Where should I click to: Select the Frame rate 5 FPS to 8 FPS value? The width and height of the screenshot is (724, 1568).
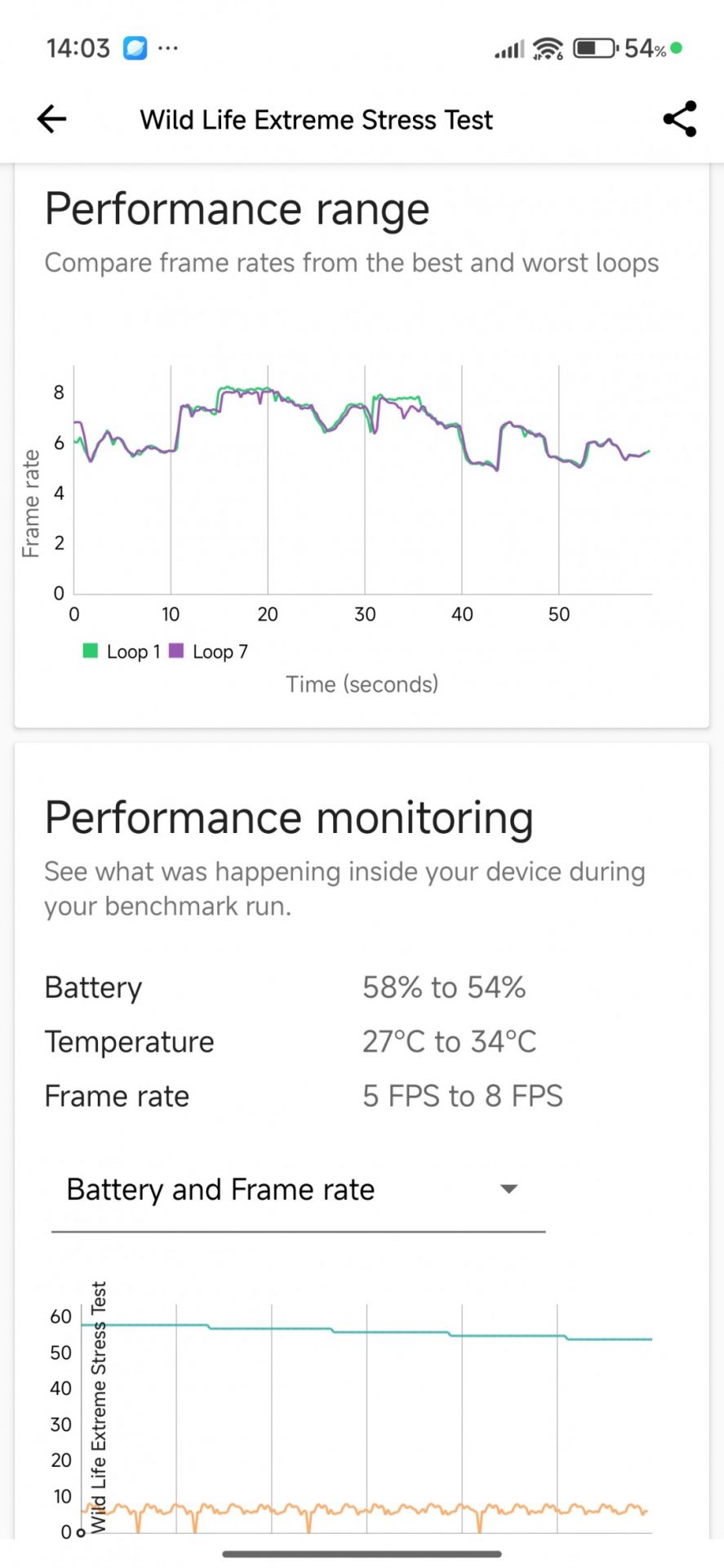463,1096
